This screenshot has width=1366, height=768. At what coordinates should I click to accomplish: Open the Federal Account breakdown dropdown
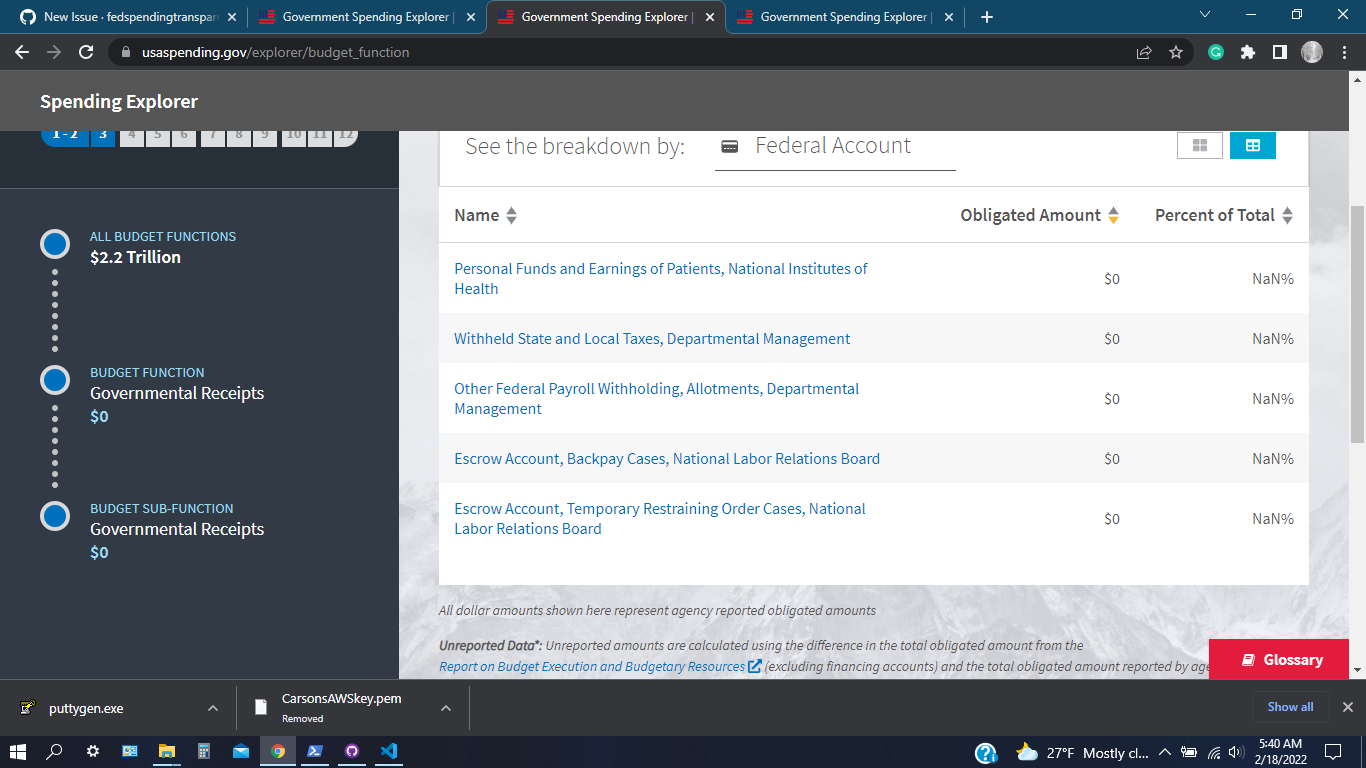(835, 146)
